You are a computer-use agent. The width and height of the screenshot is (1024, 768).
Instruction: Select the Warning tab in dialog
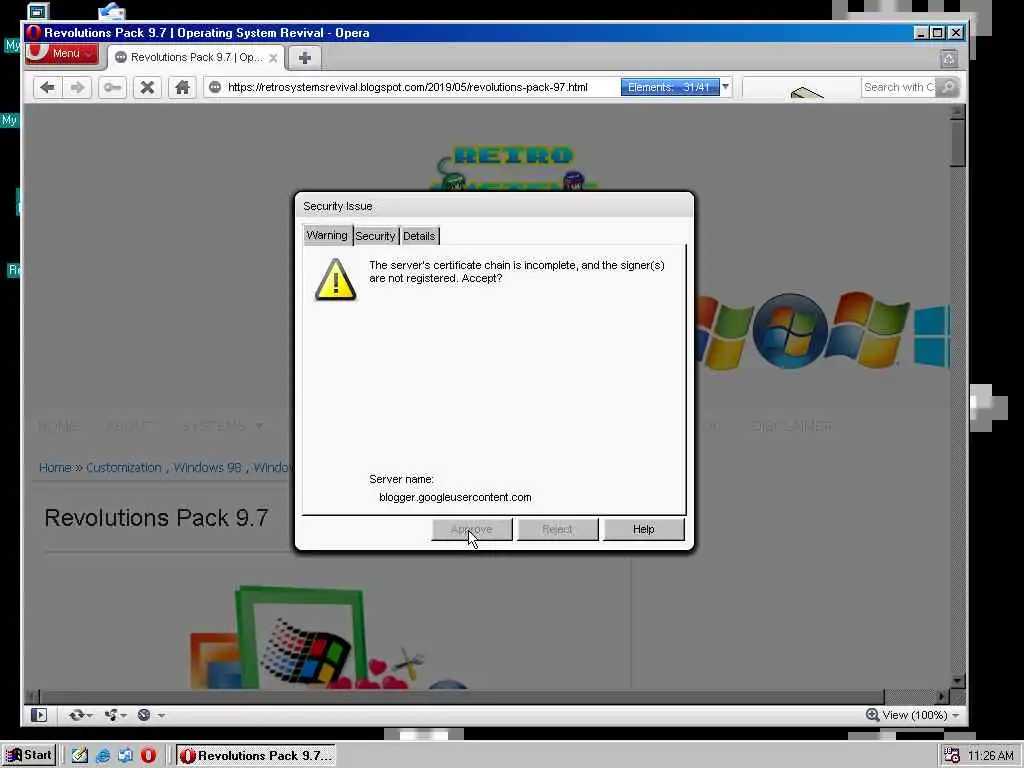(x=327, y=235)
